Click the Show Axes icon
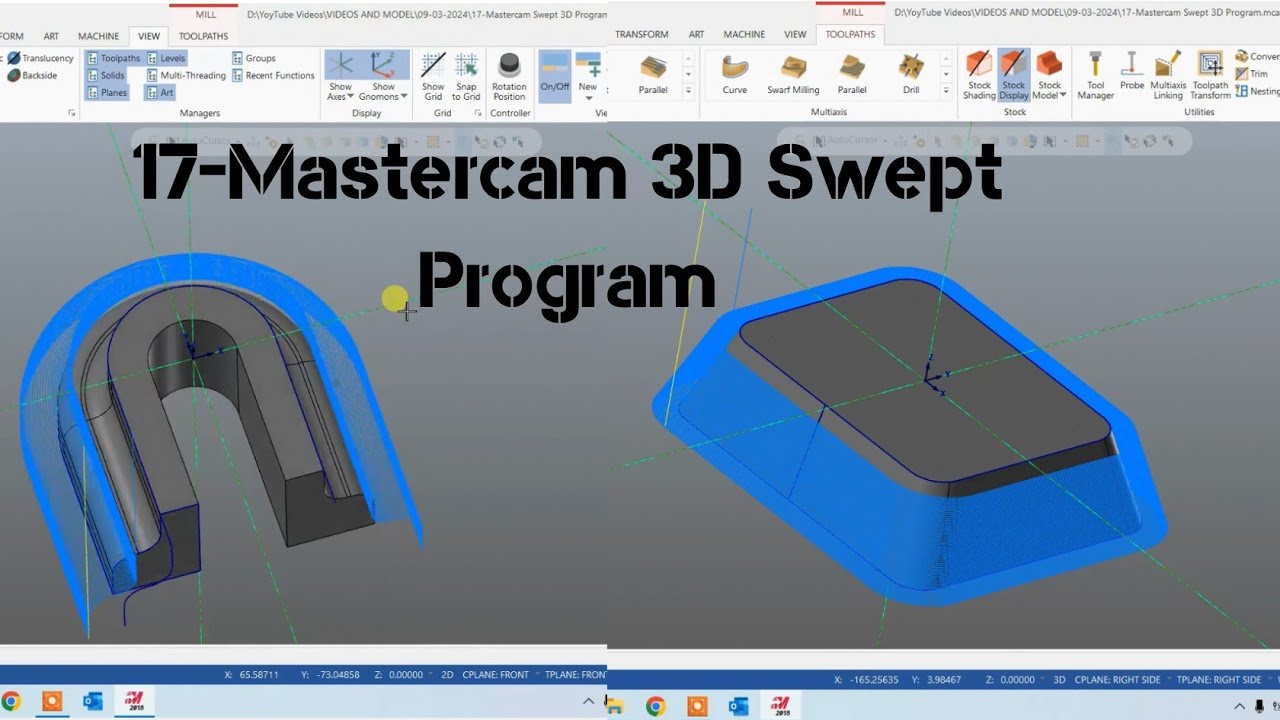This screenshot has height=720, width=1280. (341, 65)
